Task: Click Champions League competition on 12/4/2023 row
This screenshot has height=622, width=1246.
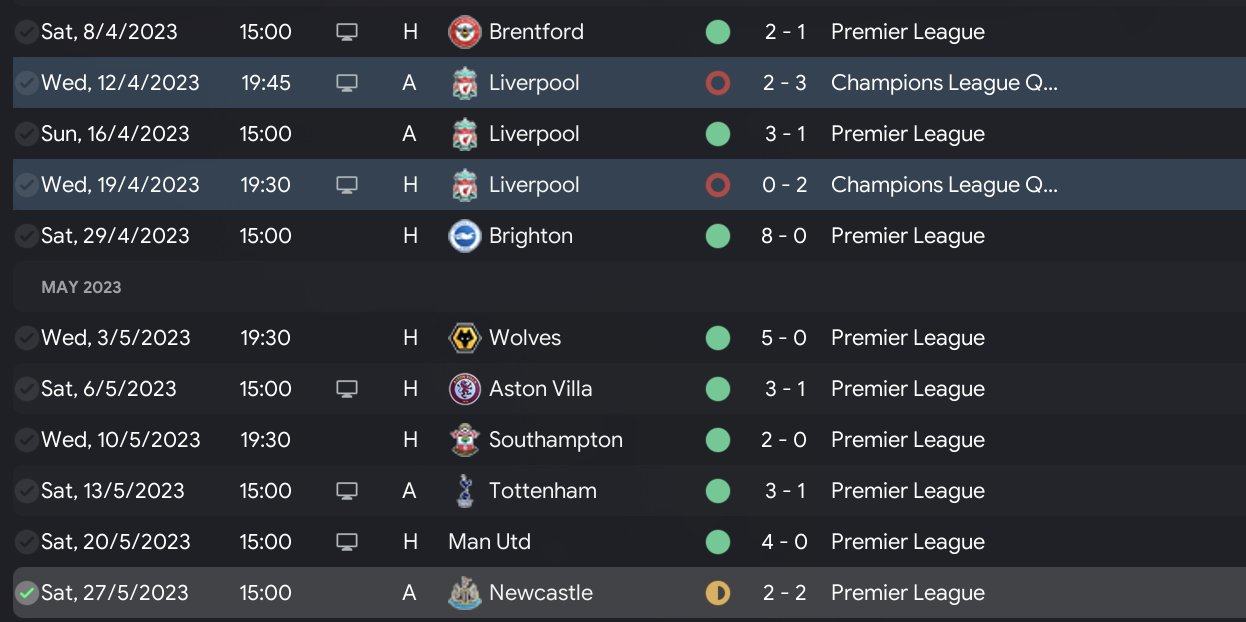Action: [x=943, y=83]
